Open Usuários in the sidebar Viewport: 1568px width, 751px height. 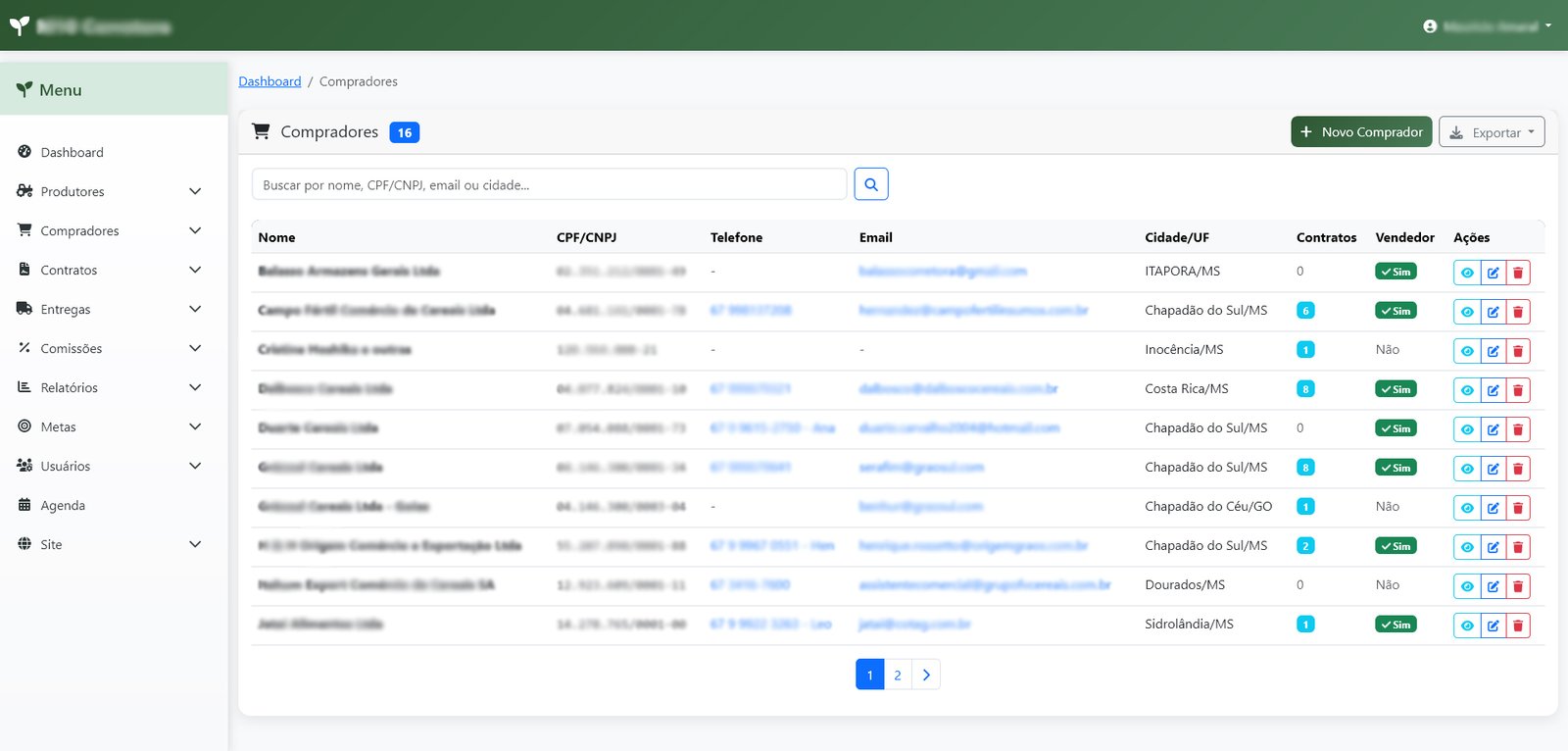pyautogui.click(x=65, y=466)
